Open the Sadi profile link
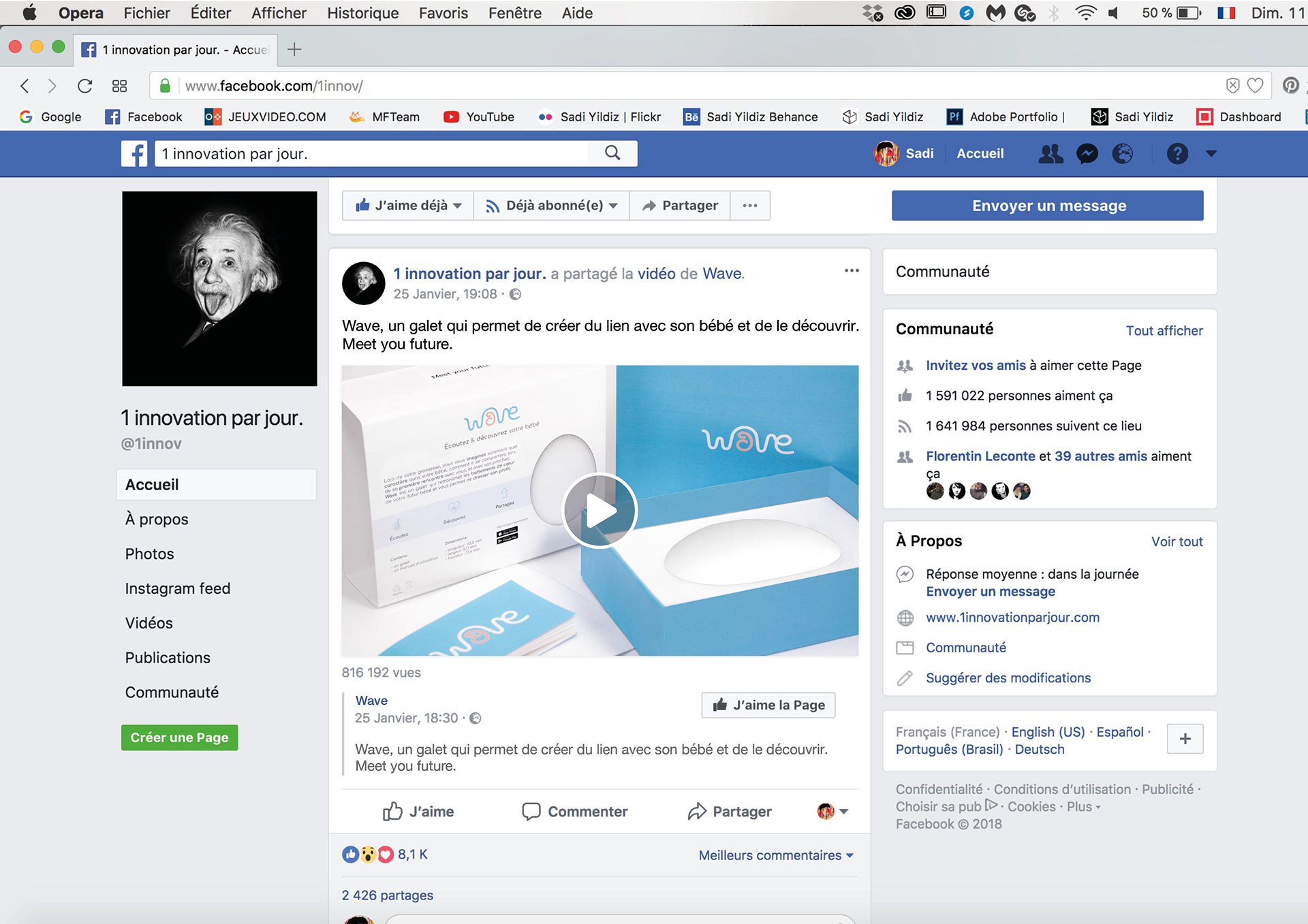The image size is (1308, 924). click(904, 154)
